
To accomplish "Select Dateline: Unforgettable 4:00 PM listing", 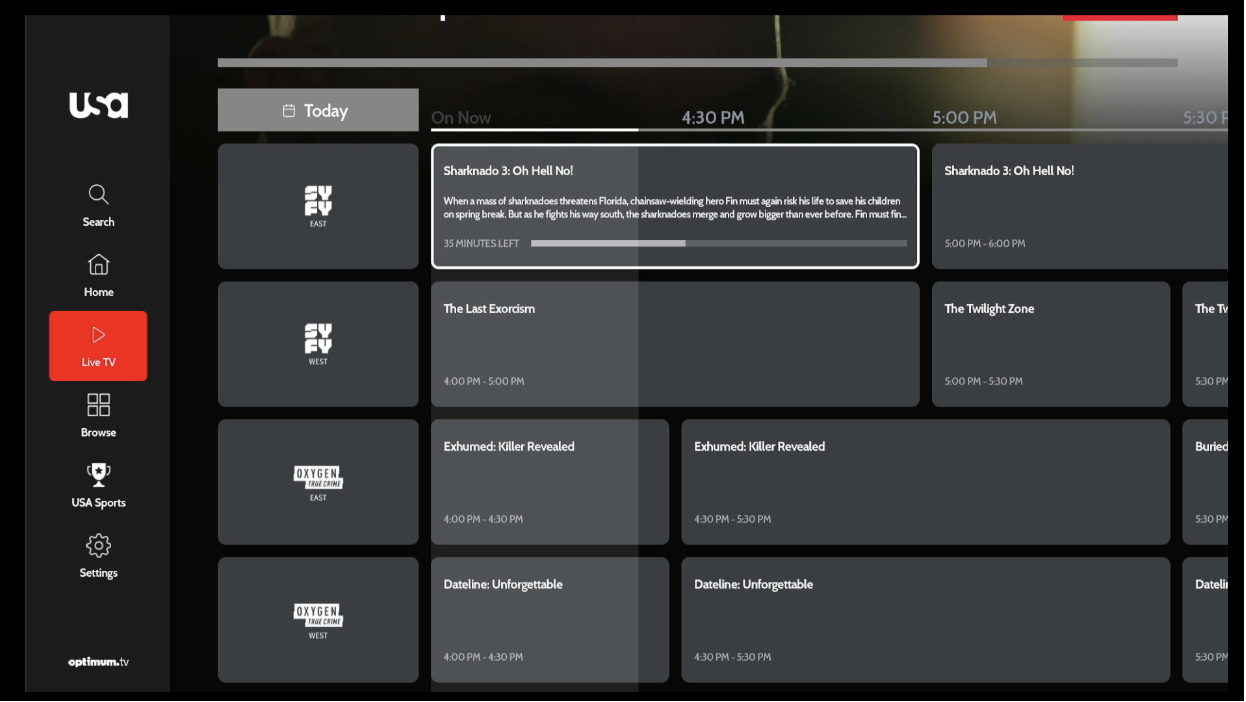I will point(550,620).
